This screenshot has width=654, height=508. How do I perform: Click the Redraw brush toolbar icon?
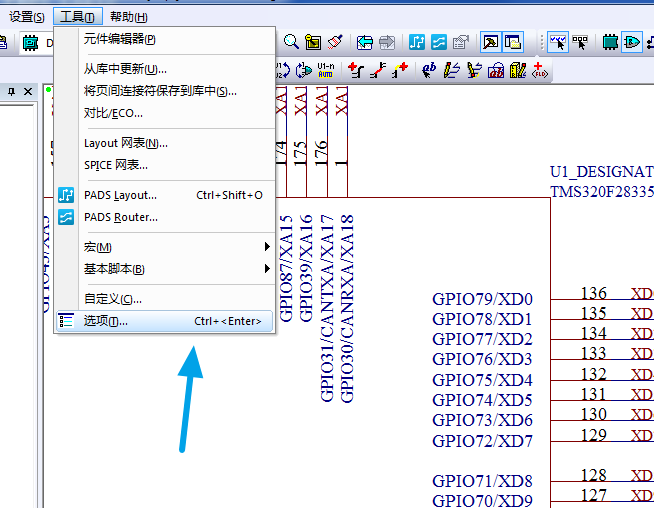pos(335,42)
